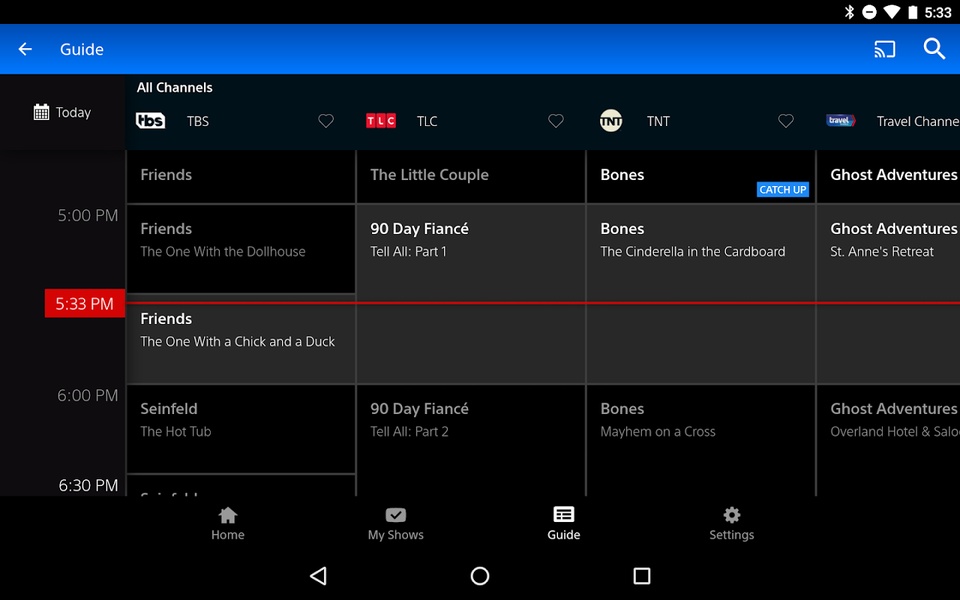Screen dimensions: 960x600
Task: Open Ghost Adventures Overland Hotel listing
Action: click(x=889, y=441)
